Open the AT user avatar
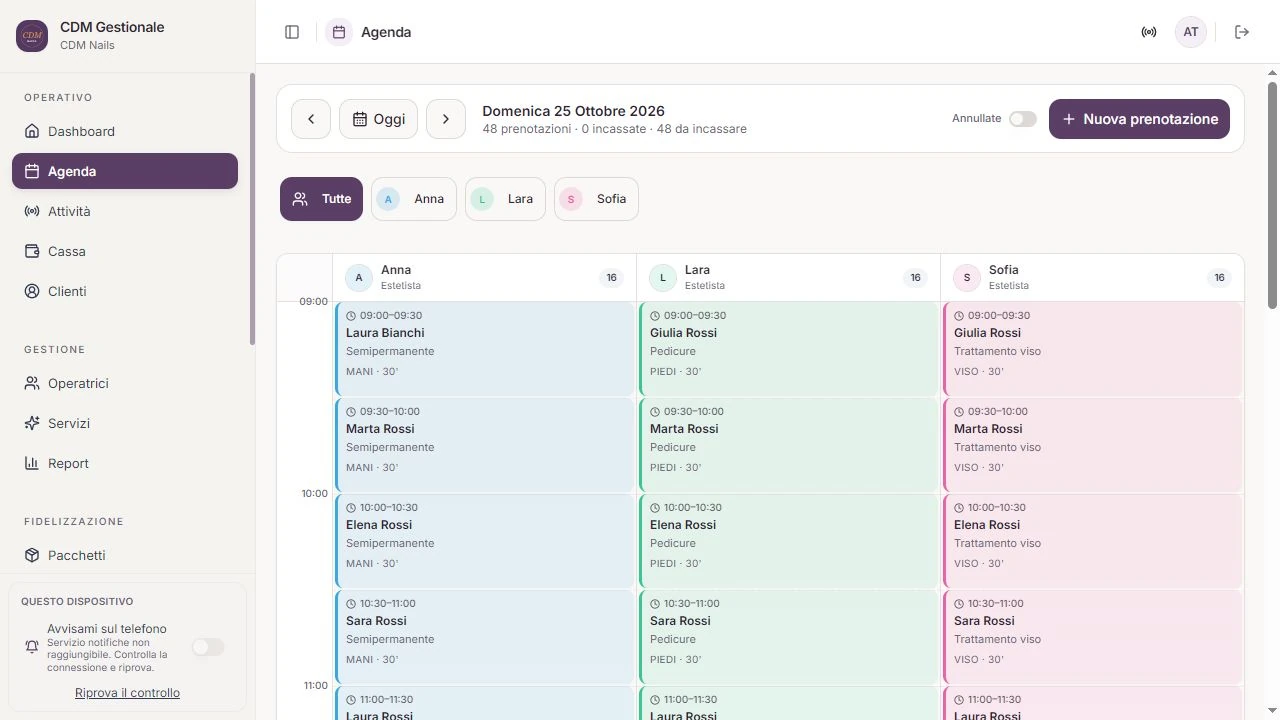 (x=1191, y=32)
